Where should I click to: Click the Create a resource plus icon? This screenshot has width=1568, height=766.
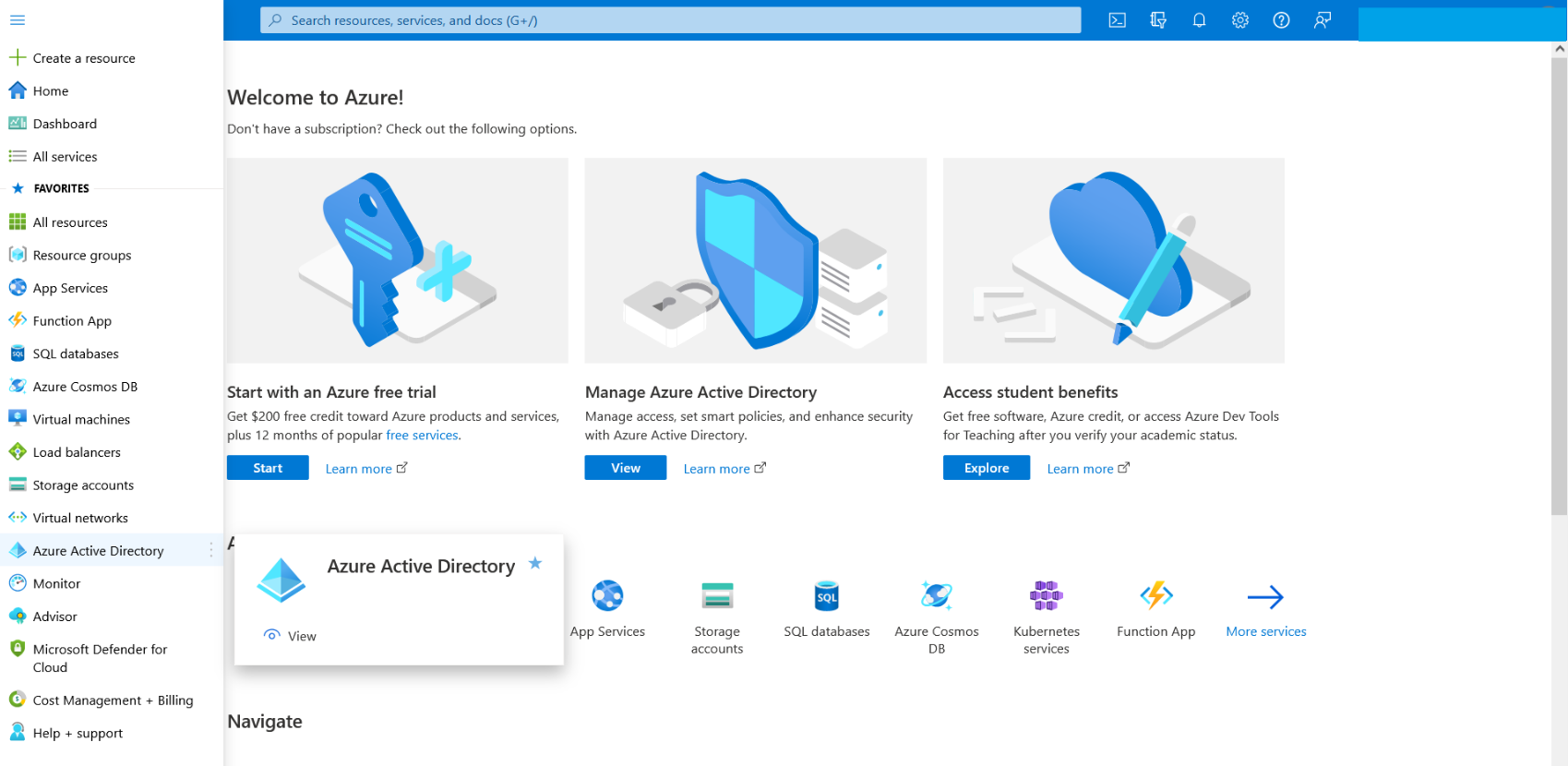[x=18, y=58]
